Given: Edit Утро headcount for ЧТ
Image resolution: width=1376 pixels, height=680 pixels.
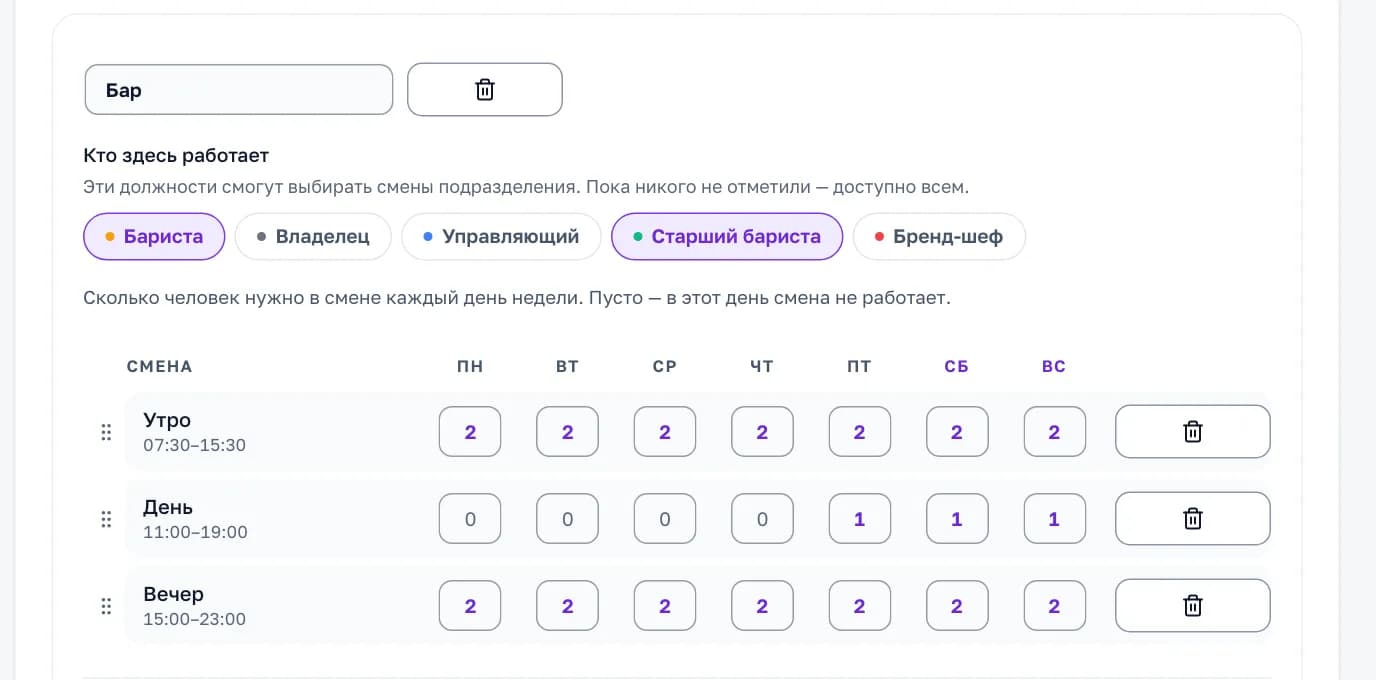Looking at the screenshot, I should 762,432.
